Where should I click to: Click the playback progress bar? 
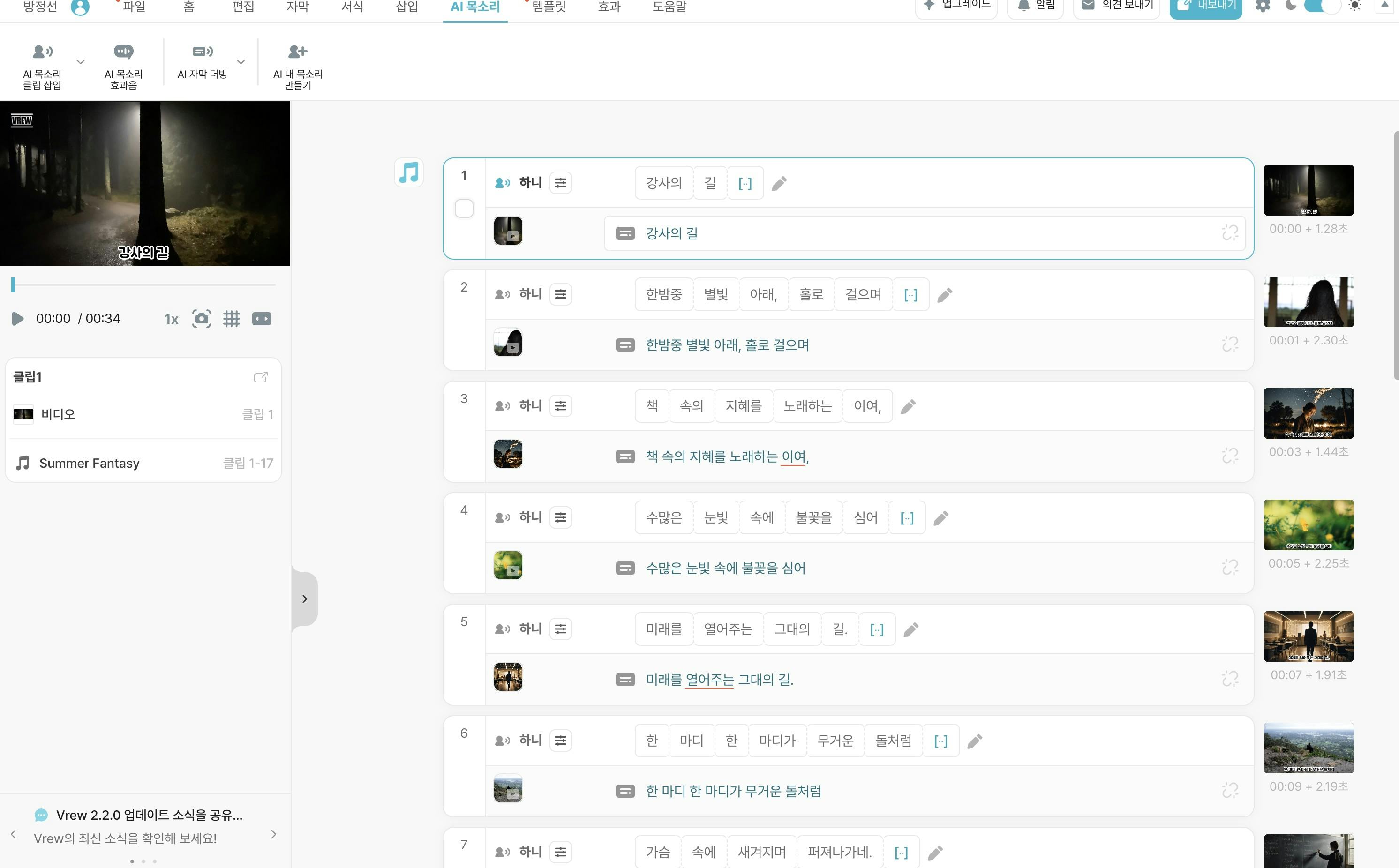[143, 285]
